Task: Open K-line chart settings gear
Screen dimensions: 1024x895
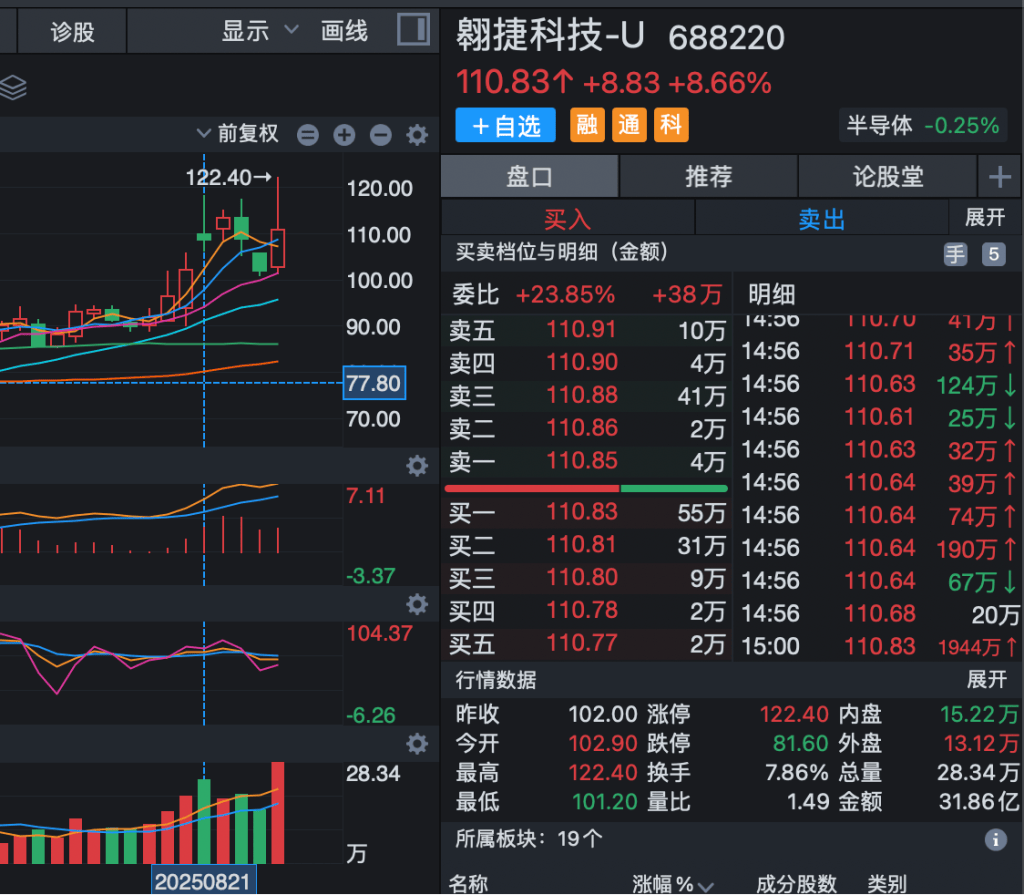Action: click(x=417, y=135)
